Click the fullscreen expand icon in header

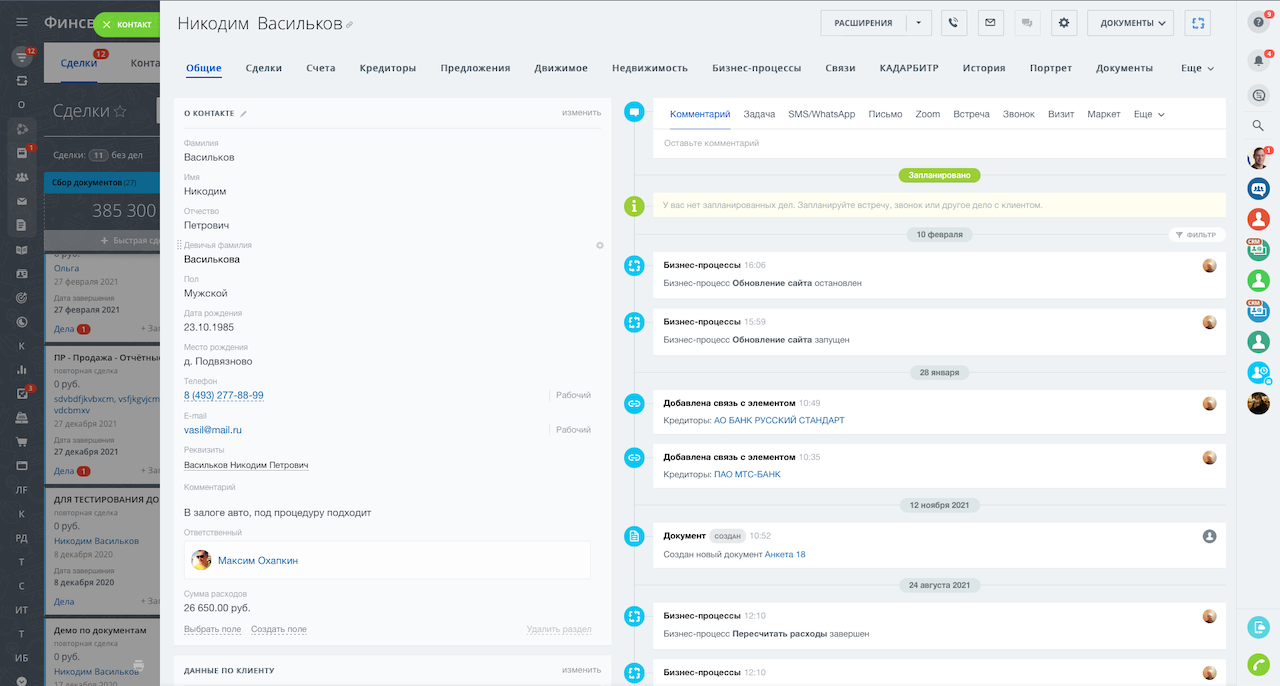pyautogui.click(x=1197, y=23)
